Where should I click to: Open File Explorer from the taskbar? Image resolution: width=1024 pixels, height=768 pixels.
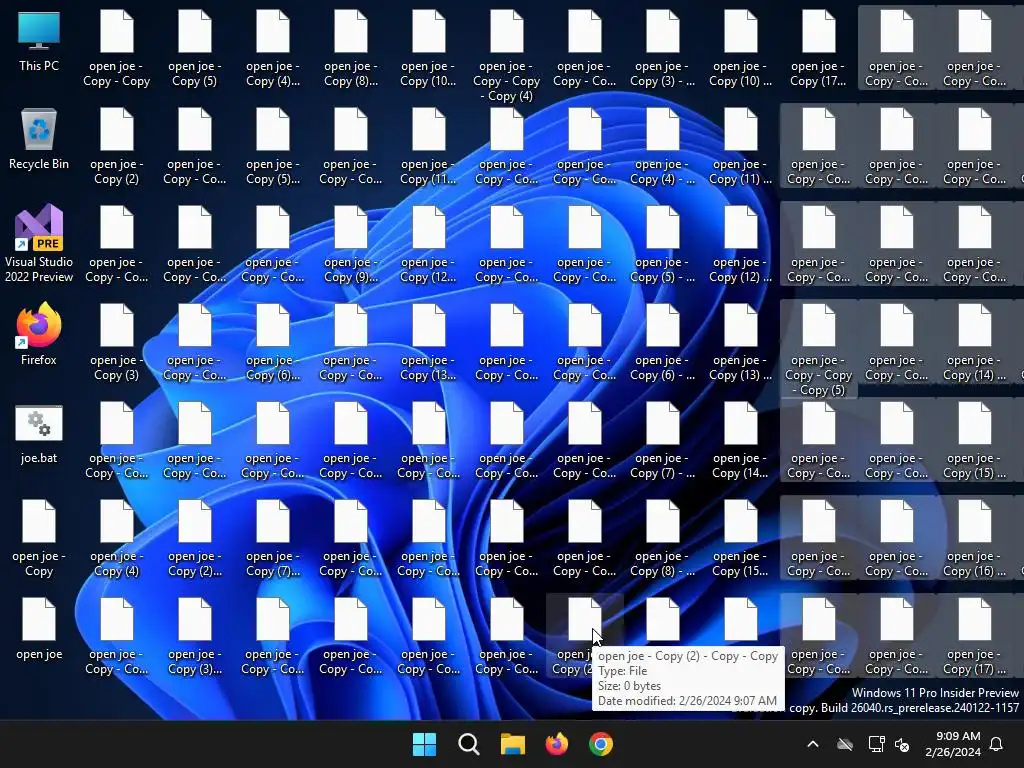click(513, 744)
